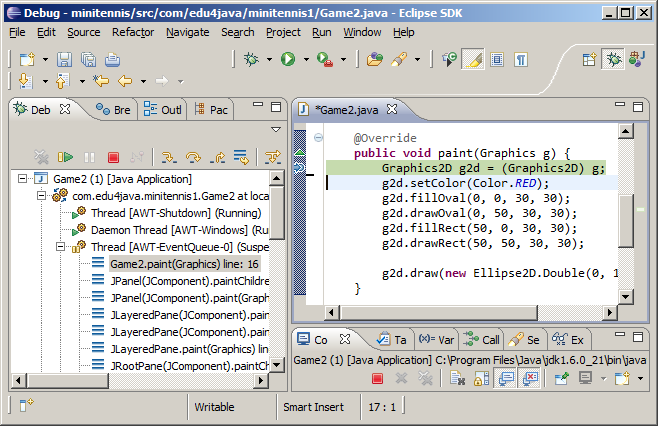Click the Back navigation arrow
This screenshot has width=658, height=426.
tap(125, 81)
